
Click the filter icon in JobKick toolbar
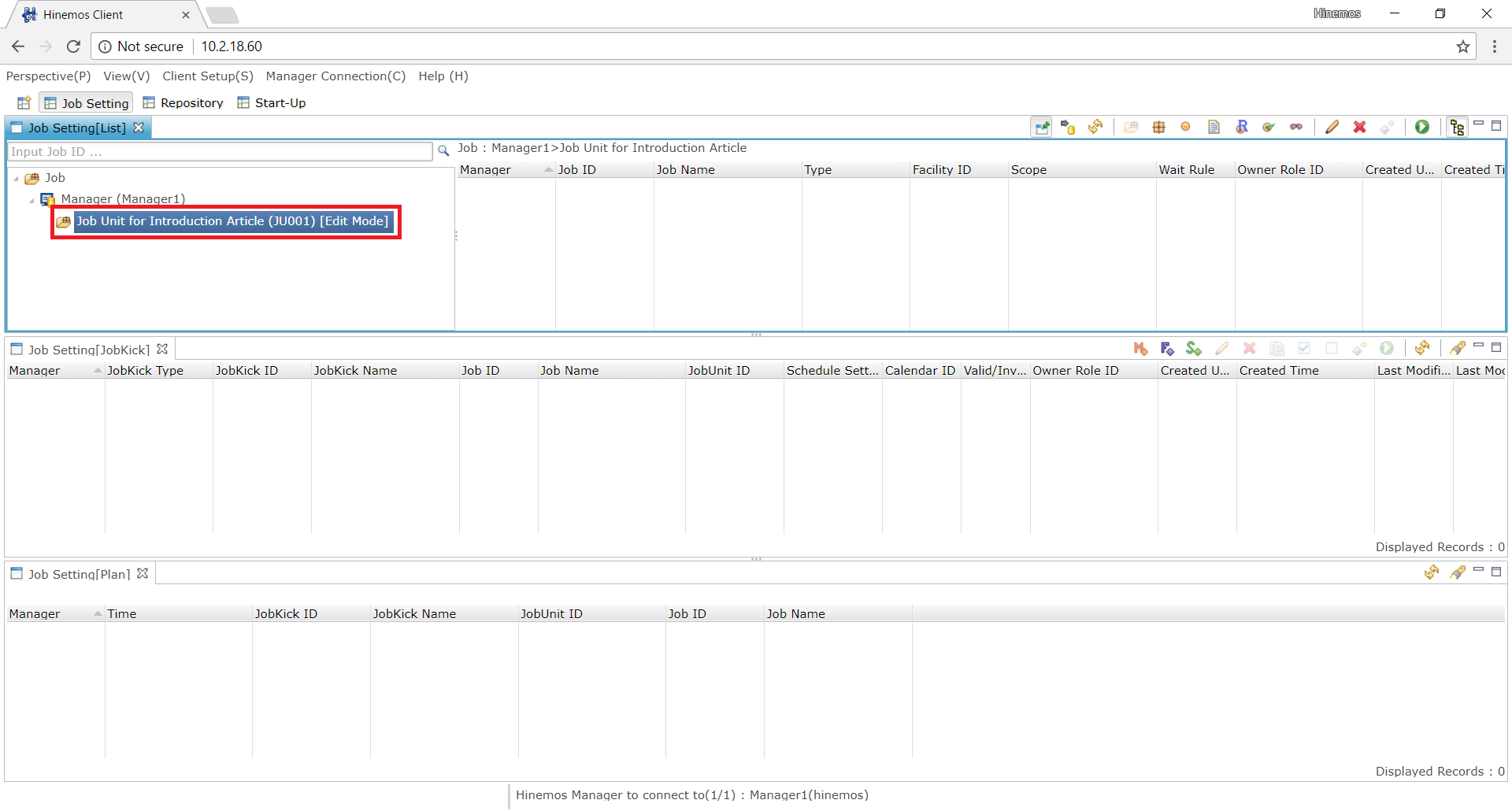tap(1458, 348)
